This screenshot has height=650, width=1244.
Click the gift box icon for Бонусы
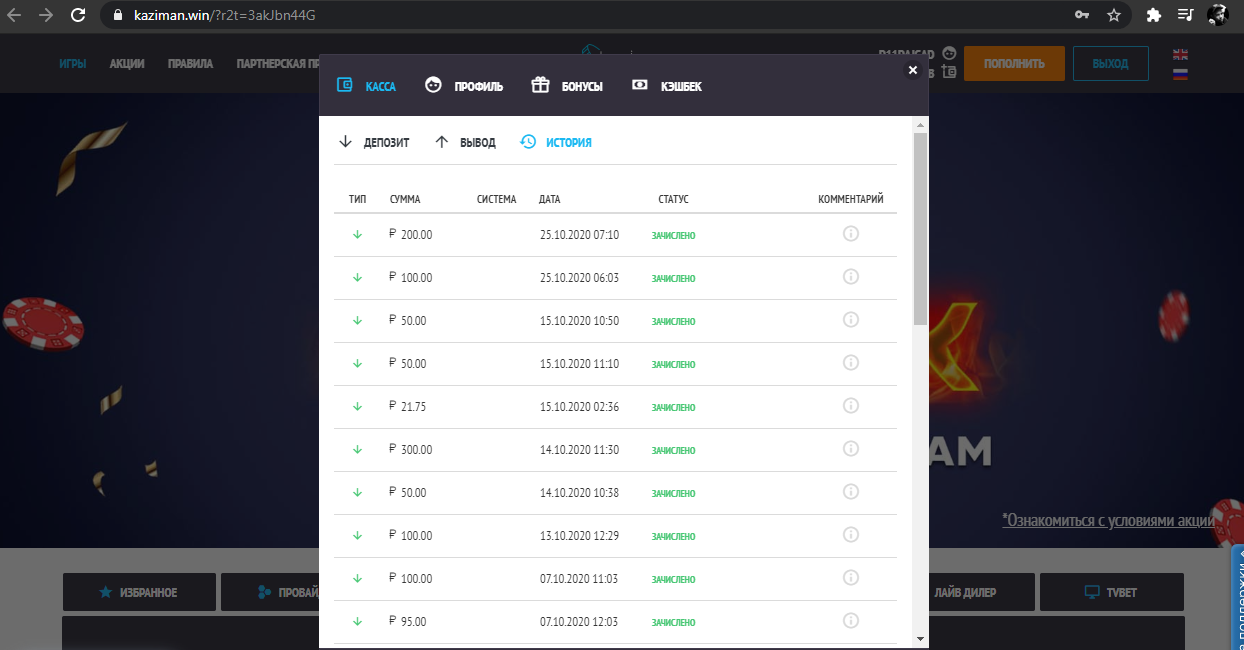[x=540, y=86]
